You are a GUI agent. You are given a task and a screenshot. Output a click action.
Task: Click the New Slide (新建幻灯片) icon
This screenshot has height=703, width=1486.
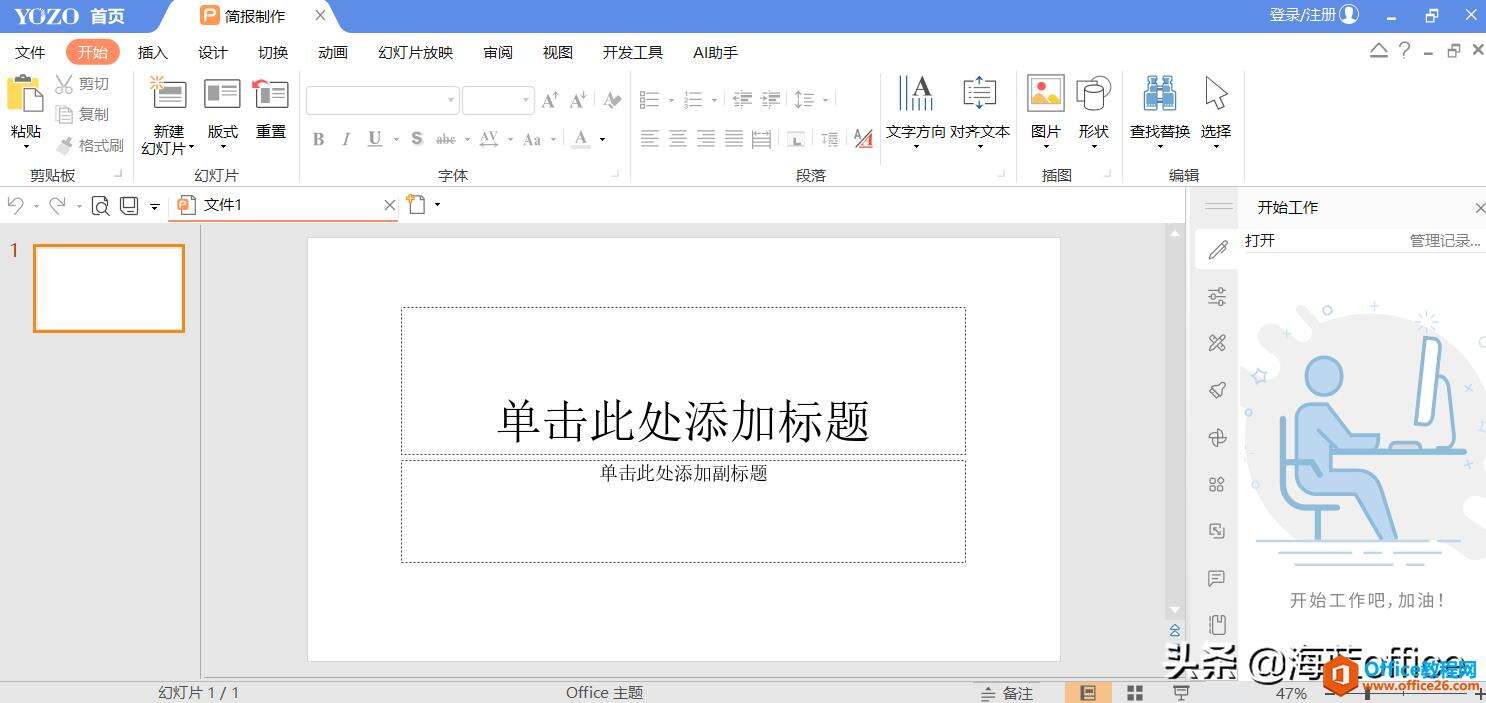[x=168, y=93]
